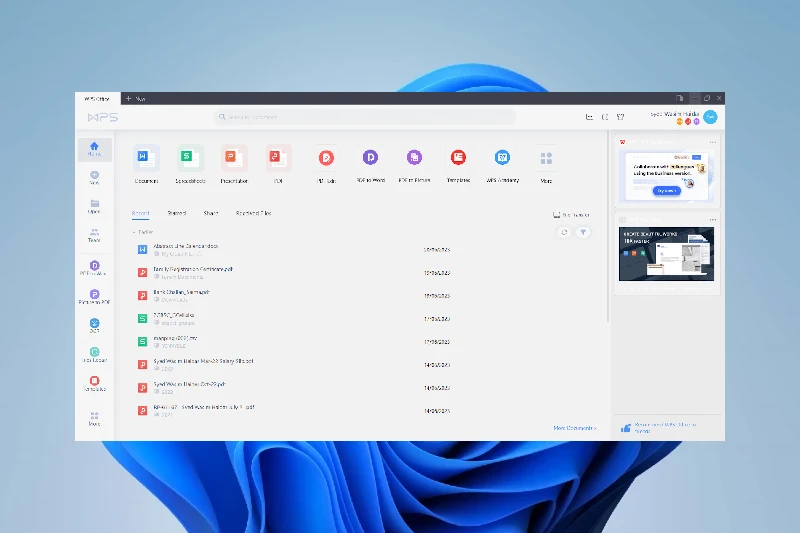Click the thumbs-up recommend icon
800x533 pixels.
(626, 428)
